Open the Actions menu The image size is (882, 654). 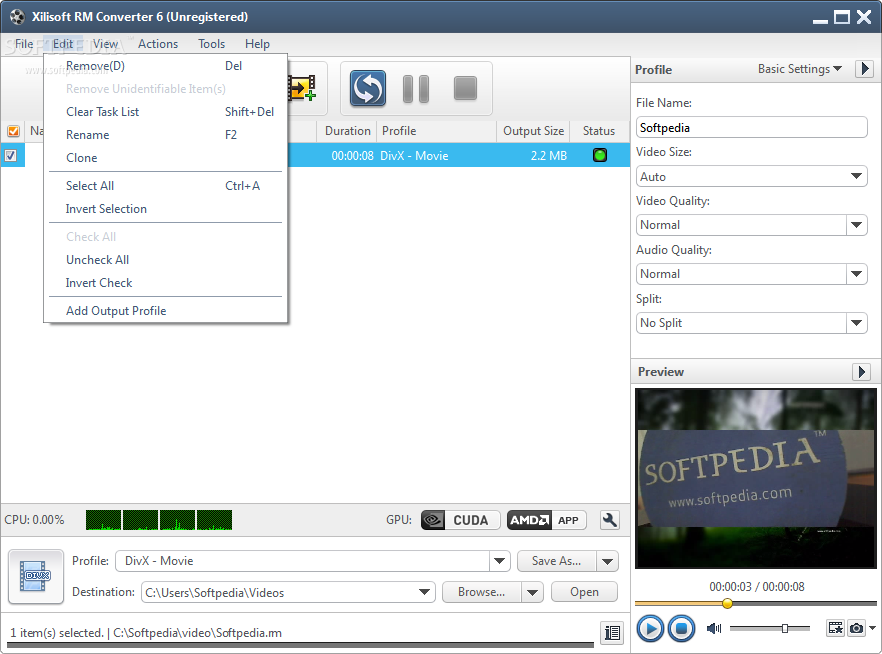(x=158, y=44)
